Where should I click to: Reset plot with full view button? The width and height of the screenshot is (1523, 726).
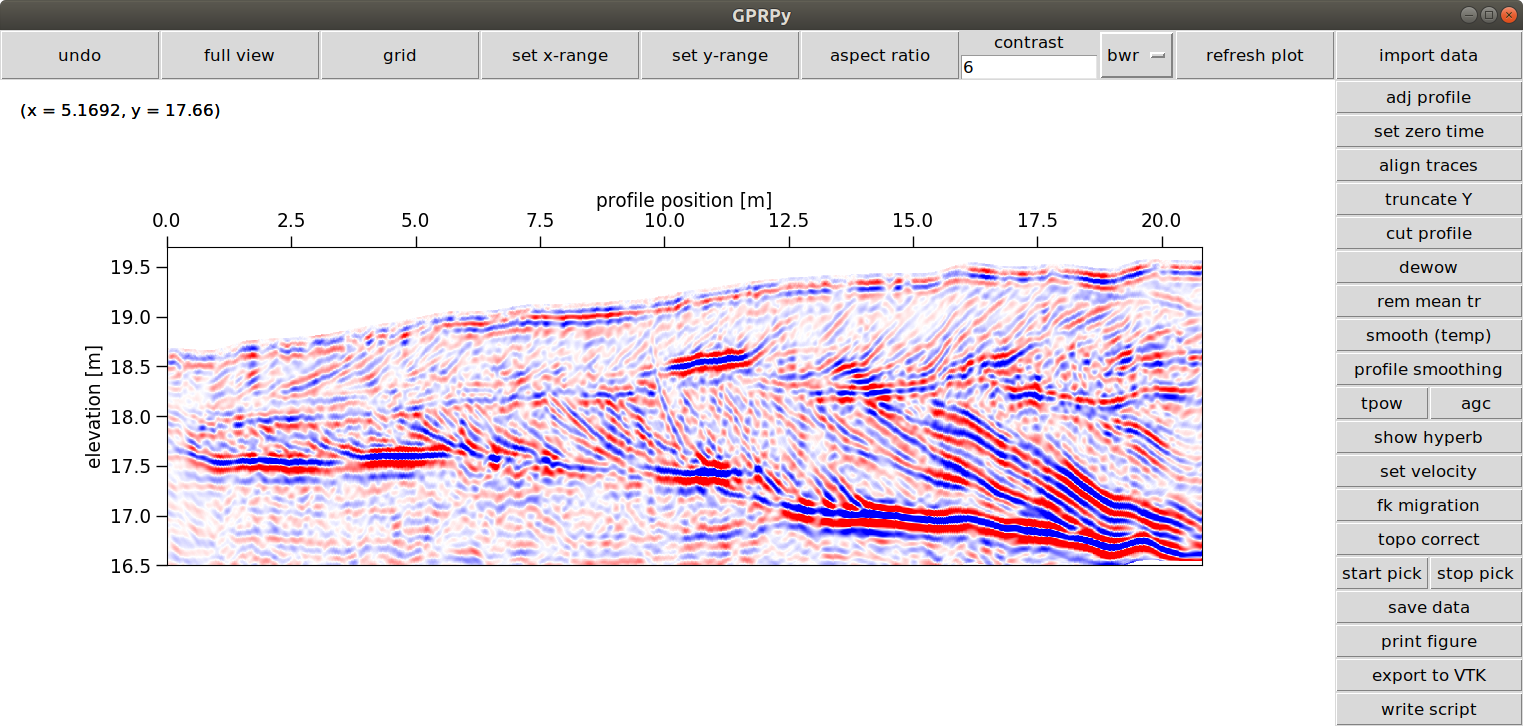coord(240,55)
